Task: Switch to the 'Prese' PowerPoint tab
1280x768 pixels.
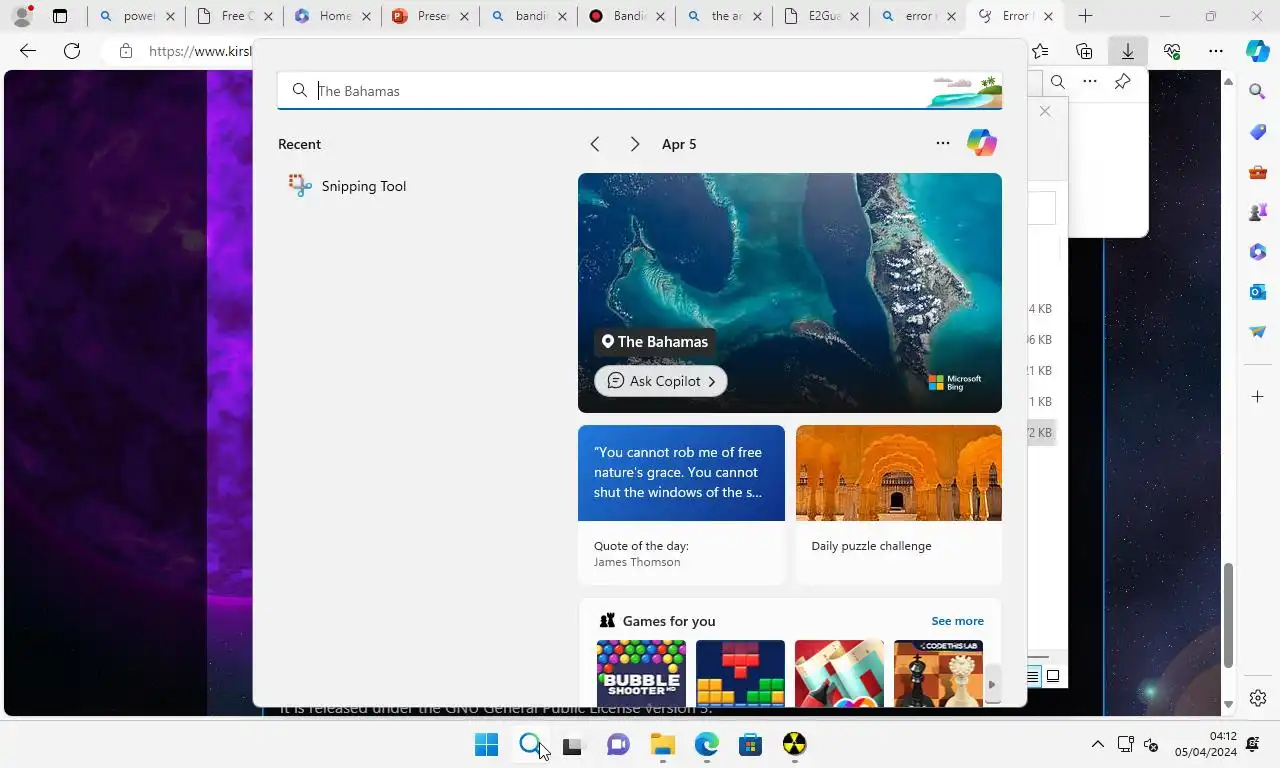Action: tap(430, 16)
